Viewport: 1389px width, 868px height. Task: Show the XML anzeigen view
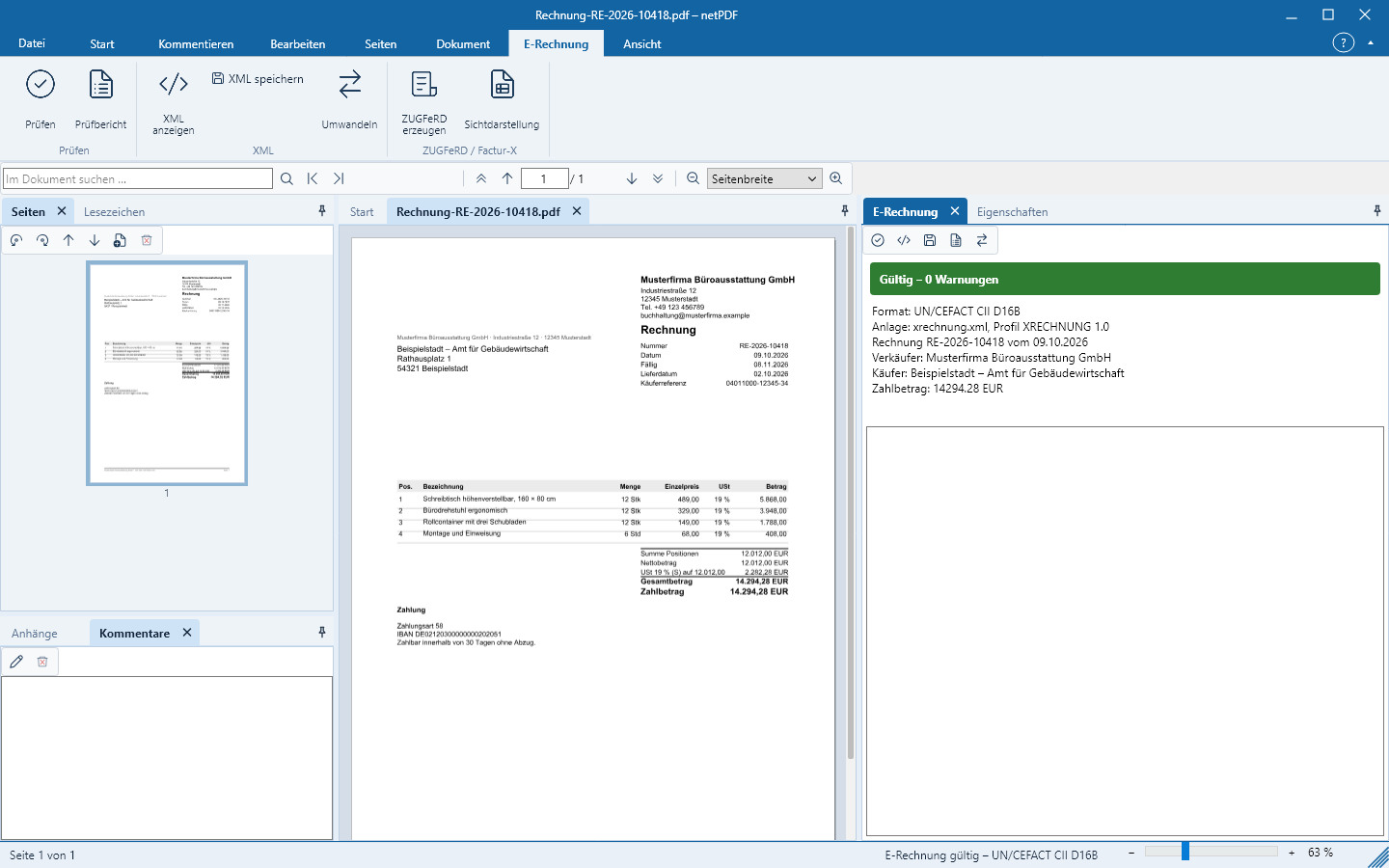tap(174, 101)
